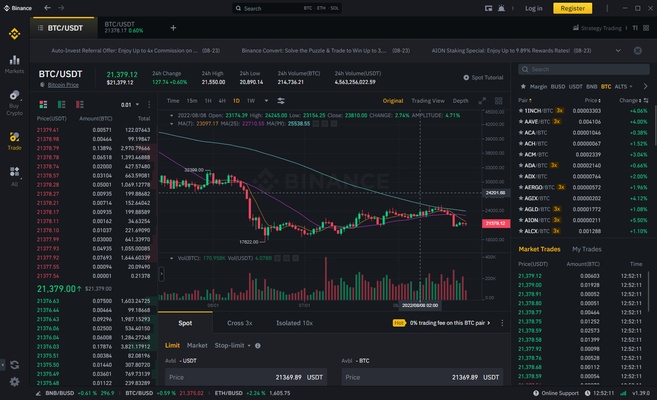This screenshot has width=657, height=400.
Task: Show buy orders only view
Action: click(x=62, y=104)
